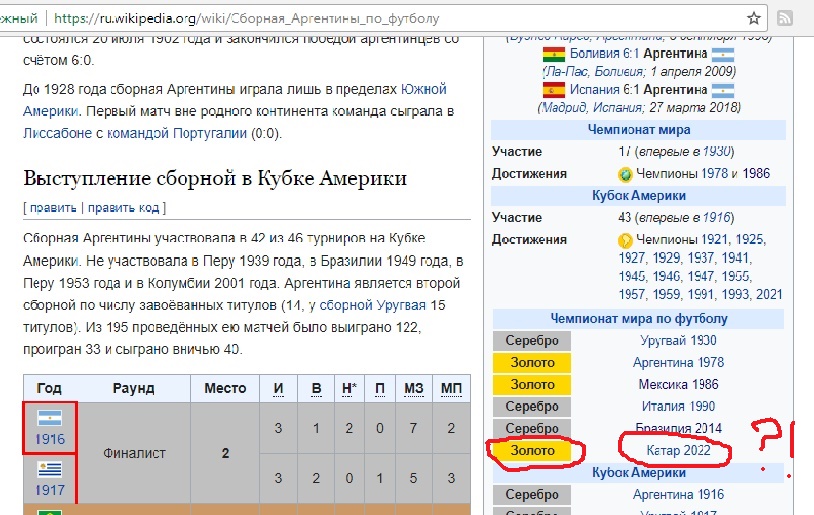The image size is (814, 515).
Task: Bookmark this page with the star icon
Action: tap(753, 19)
